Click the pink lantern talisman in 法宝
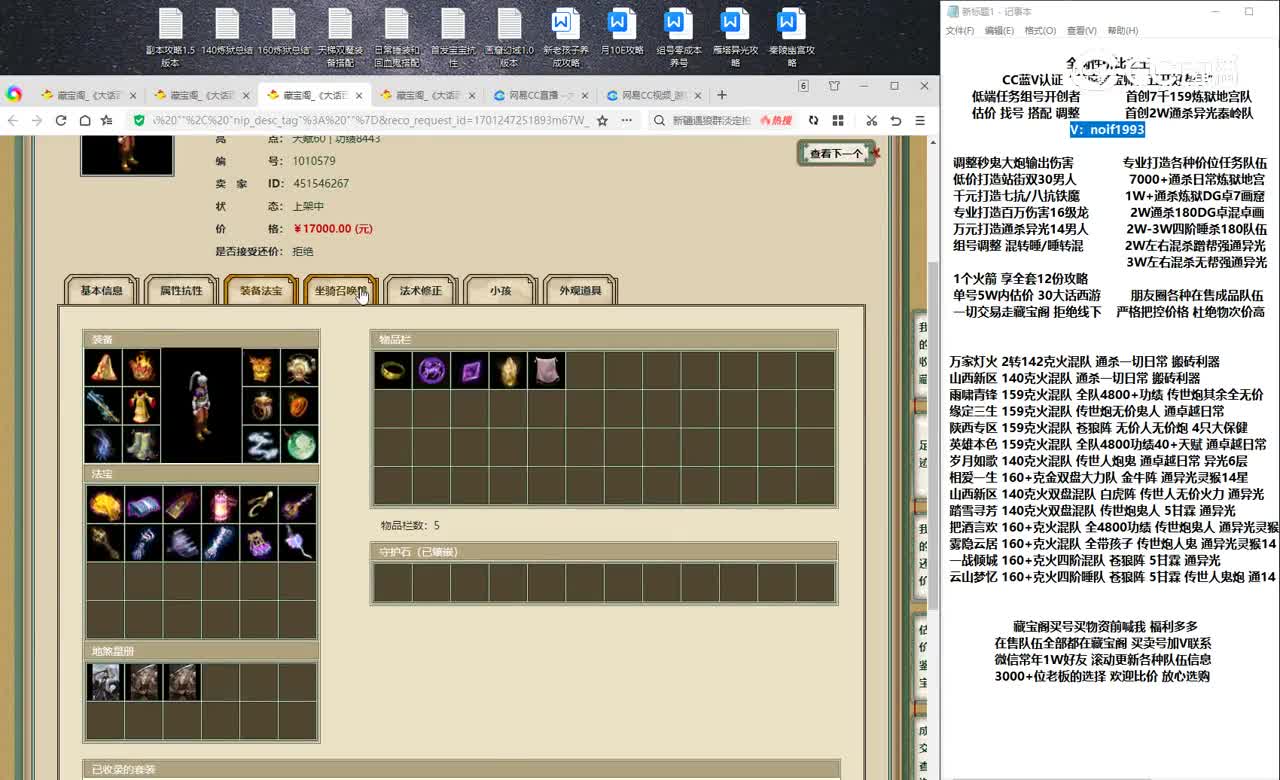 click(220, 505)
